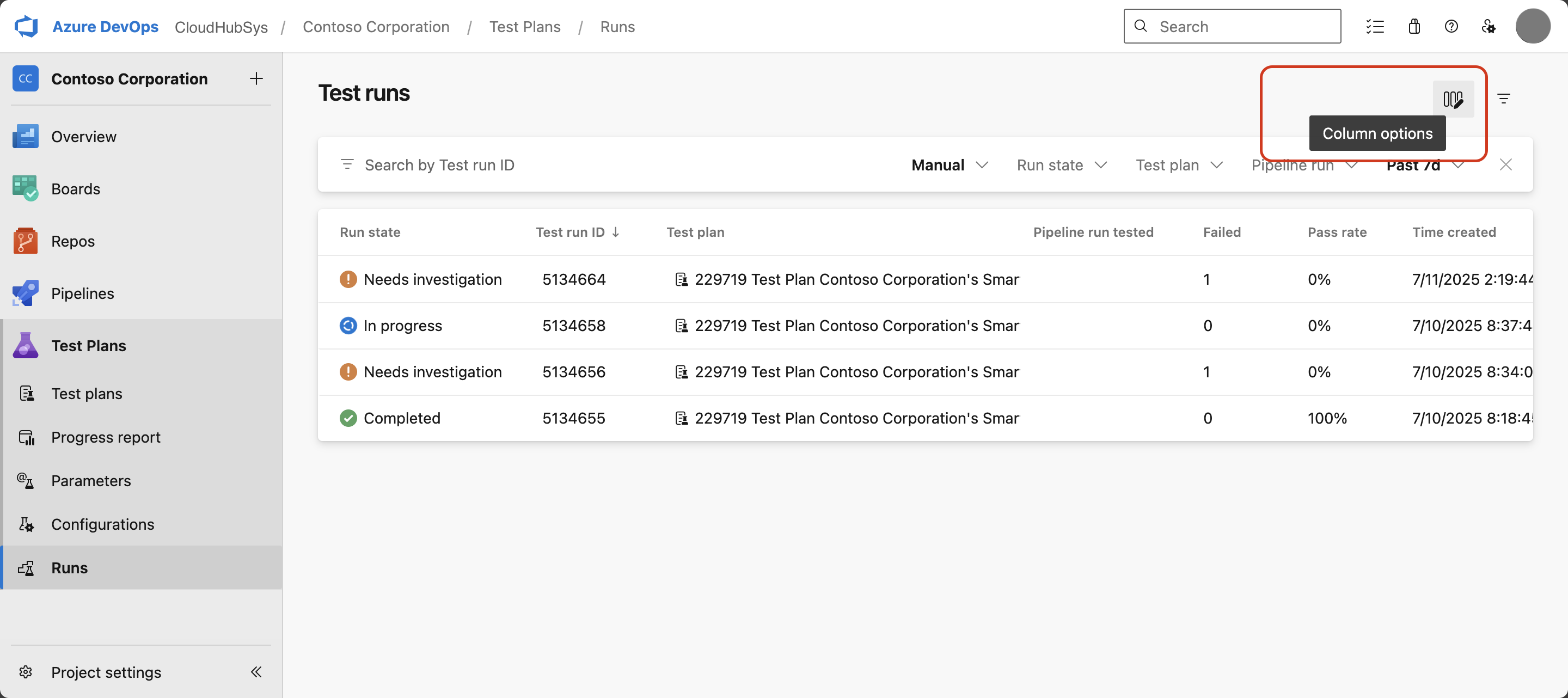Click the filter icon near Column options

(x=1504, y=98)
